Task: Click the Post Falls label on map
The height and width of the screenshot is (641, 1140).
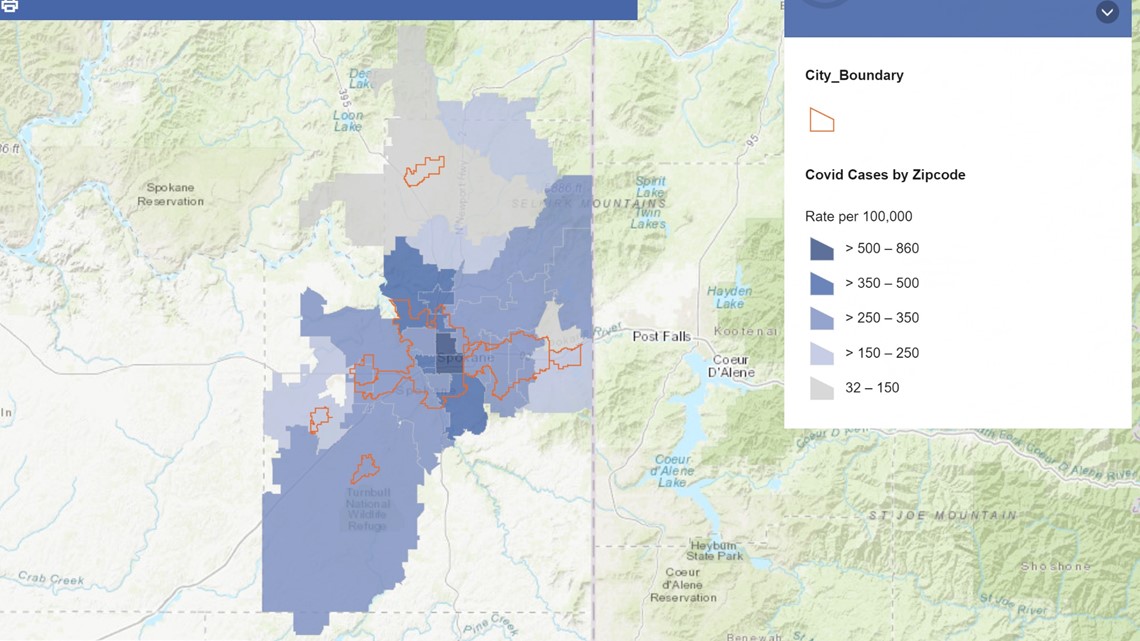Action: [x=661, y=336]
